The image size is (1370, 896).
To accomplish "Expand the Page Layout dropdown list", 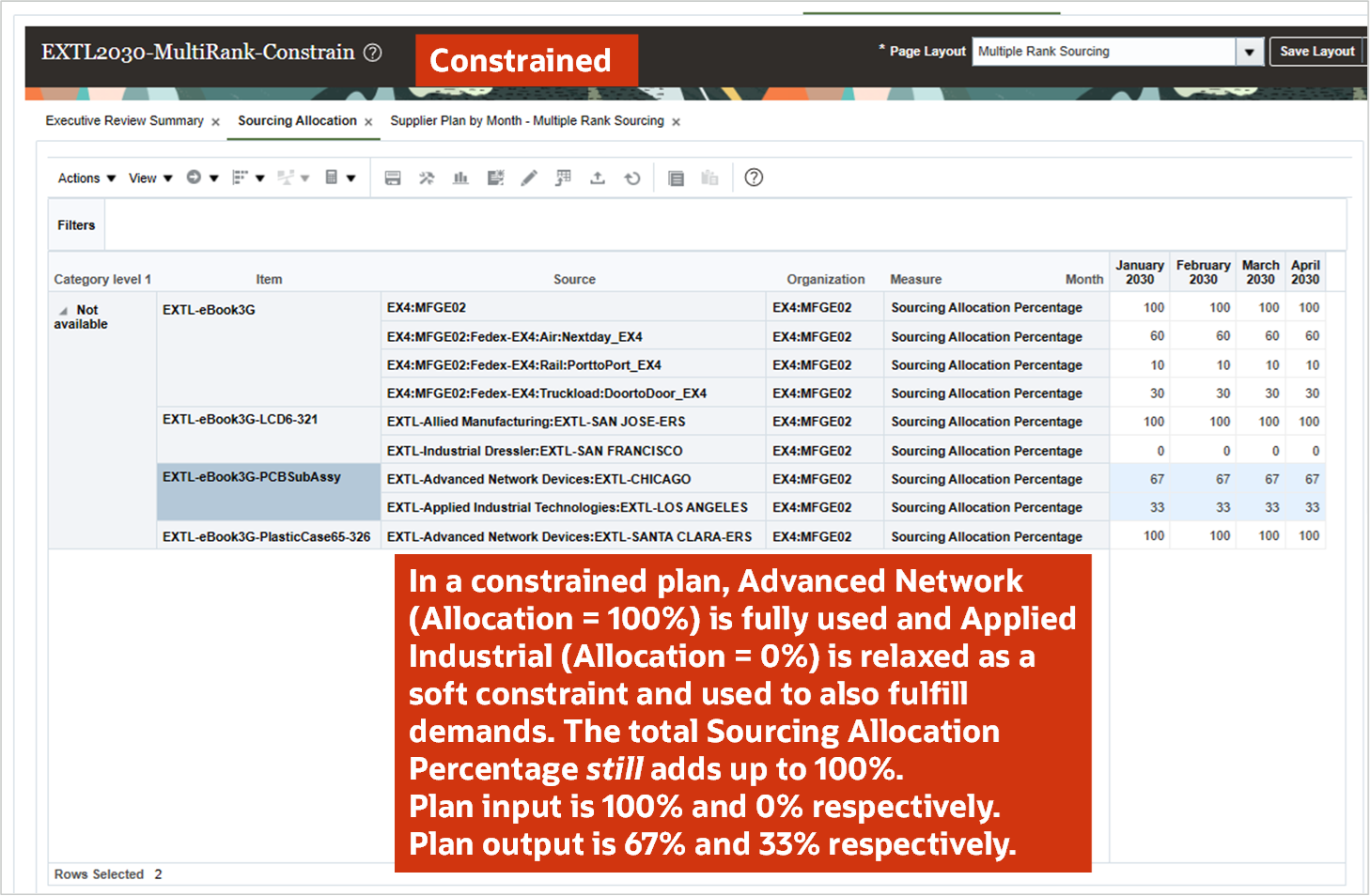I will (1250, 51).
